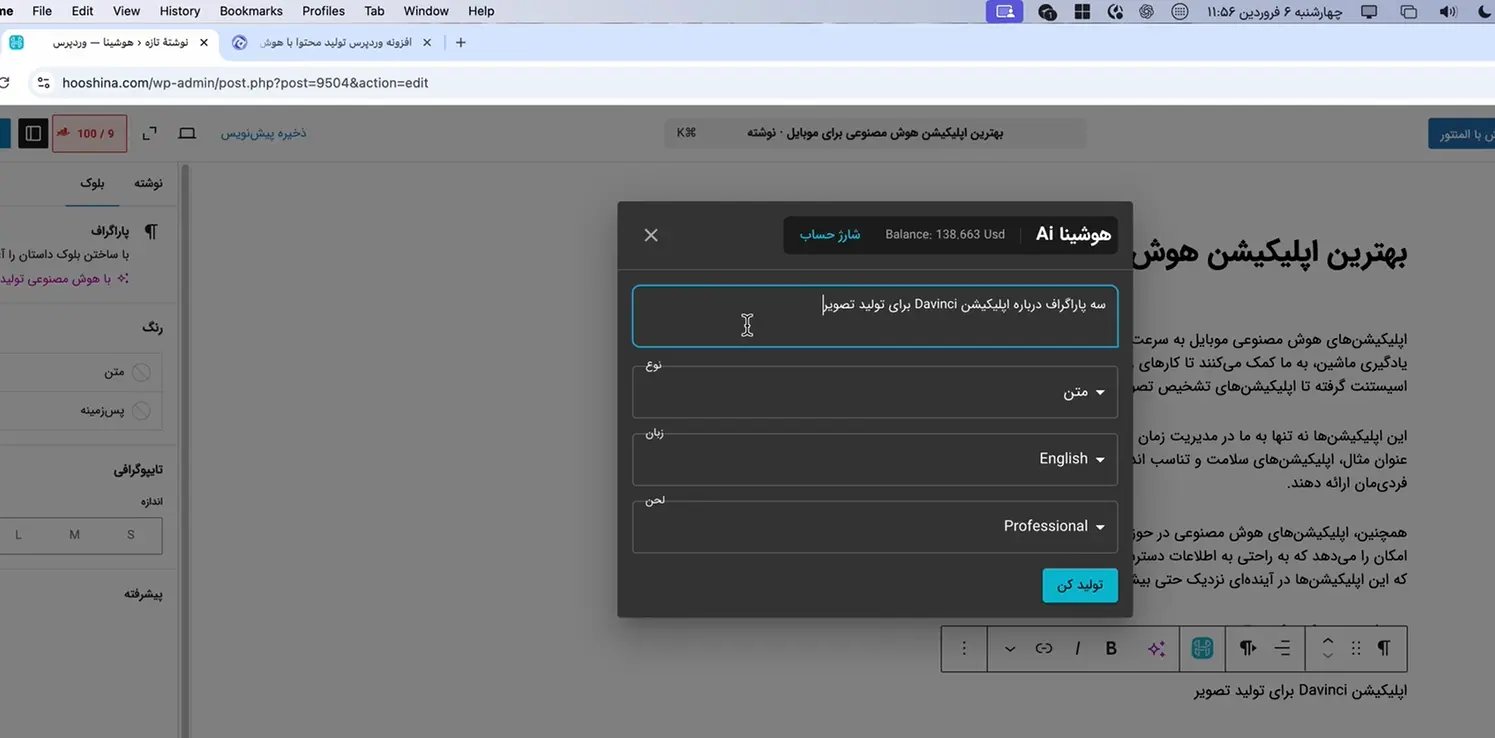The height and width of the screenshot is (738, 1495).
Task: Switch to the نوشته post tab
Action: (x=148, y=184)
